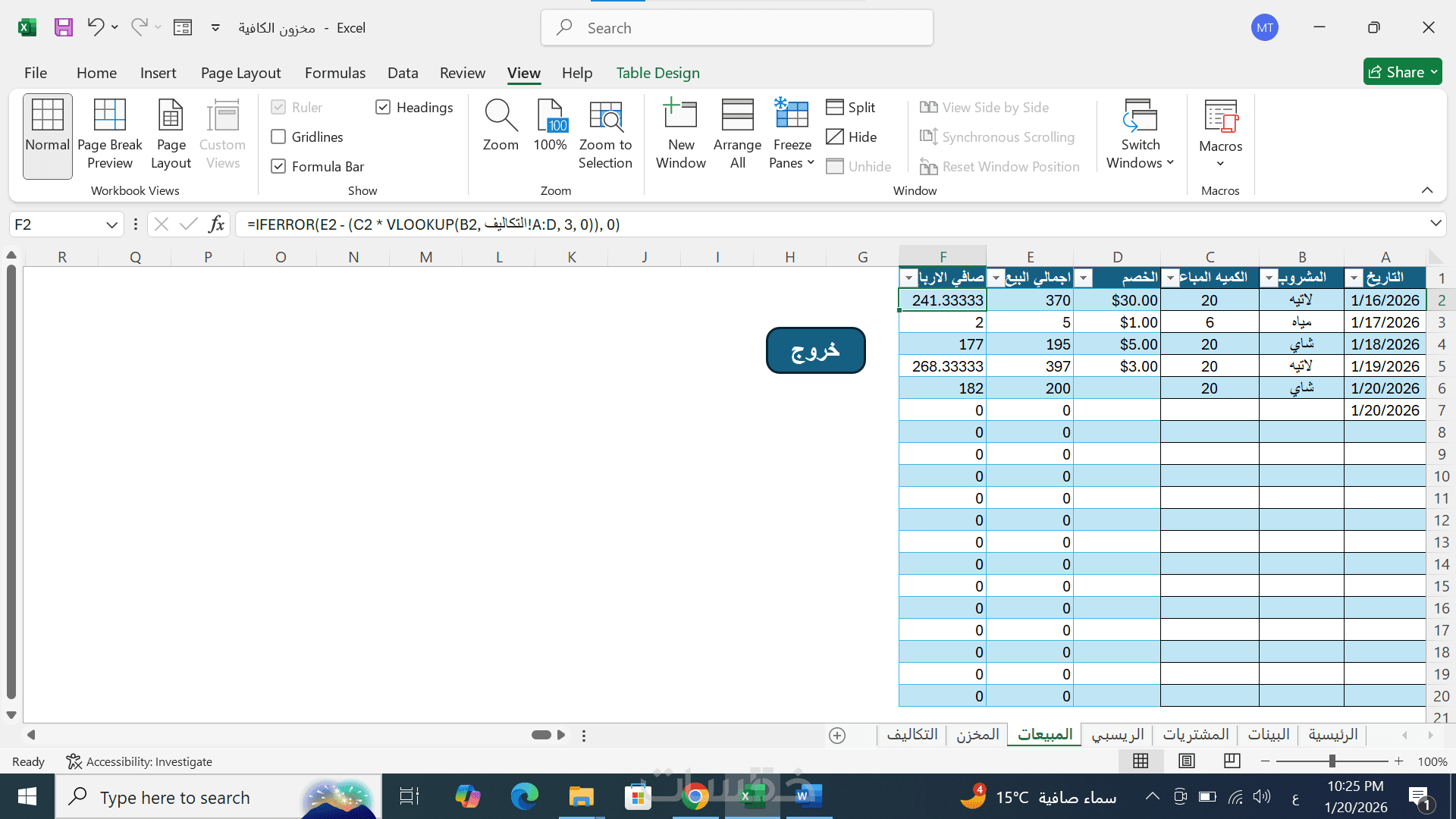Switch to the المخزن sheet tab
This screenshot has height=819, width=1456.
(x=977, y=734)
